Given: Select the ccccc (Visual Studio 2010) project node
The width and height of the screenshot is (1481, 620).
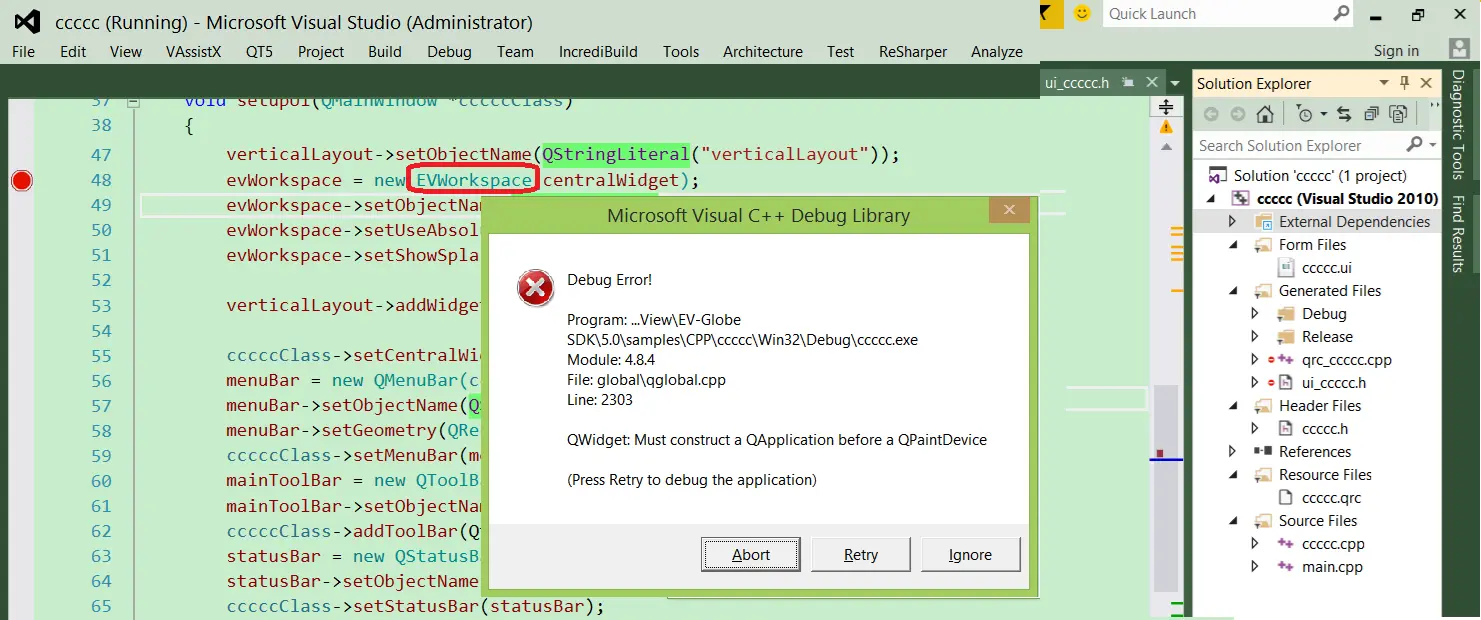Looking at the screenshot, I should [x=1347, y=198].
